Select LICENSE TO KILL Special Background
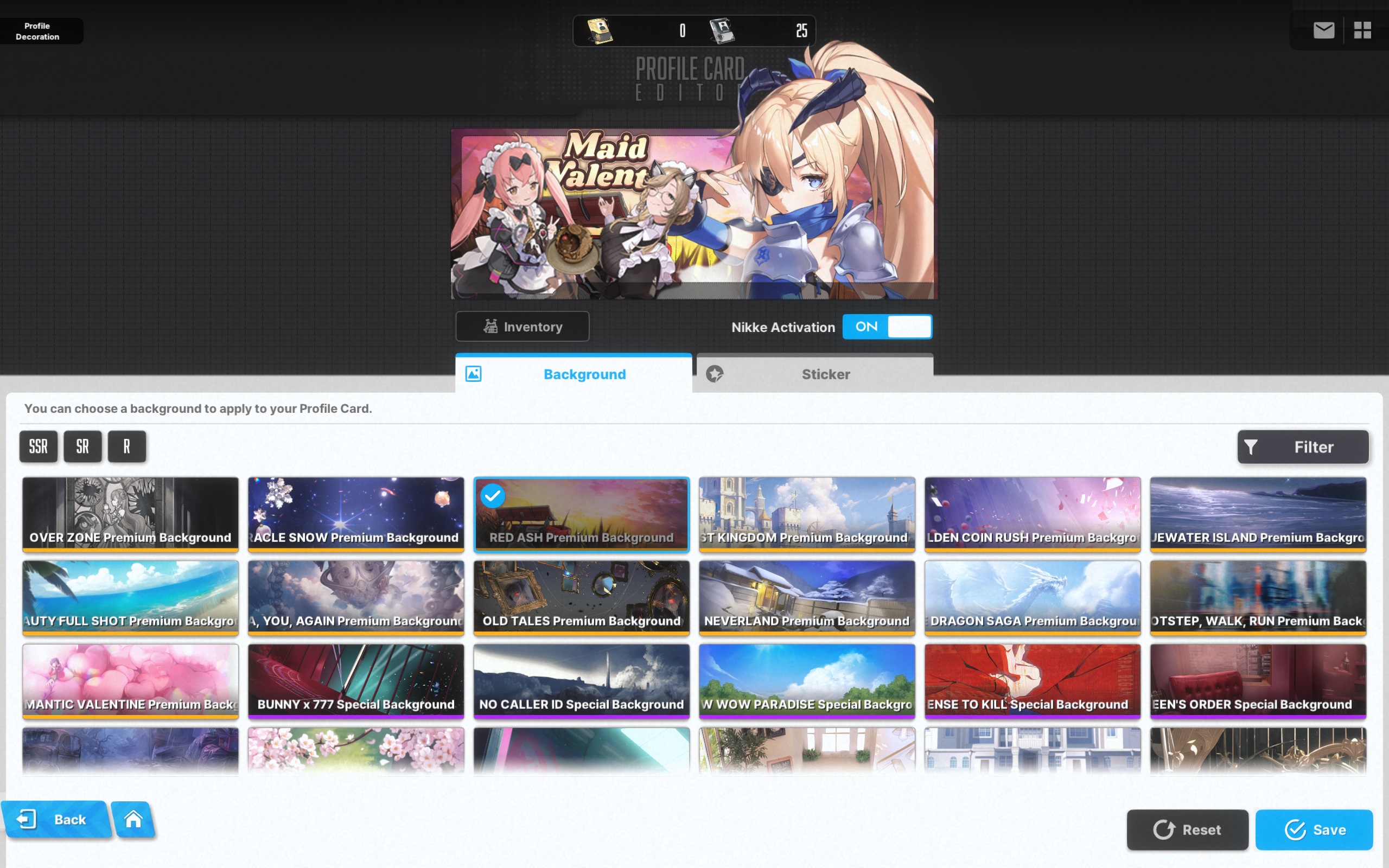This screenshot has height=868, width=1389. [x=1033, y=681]
